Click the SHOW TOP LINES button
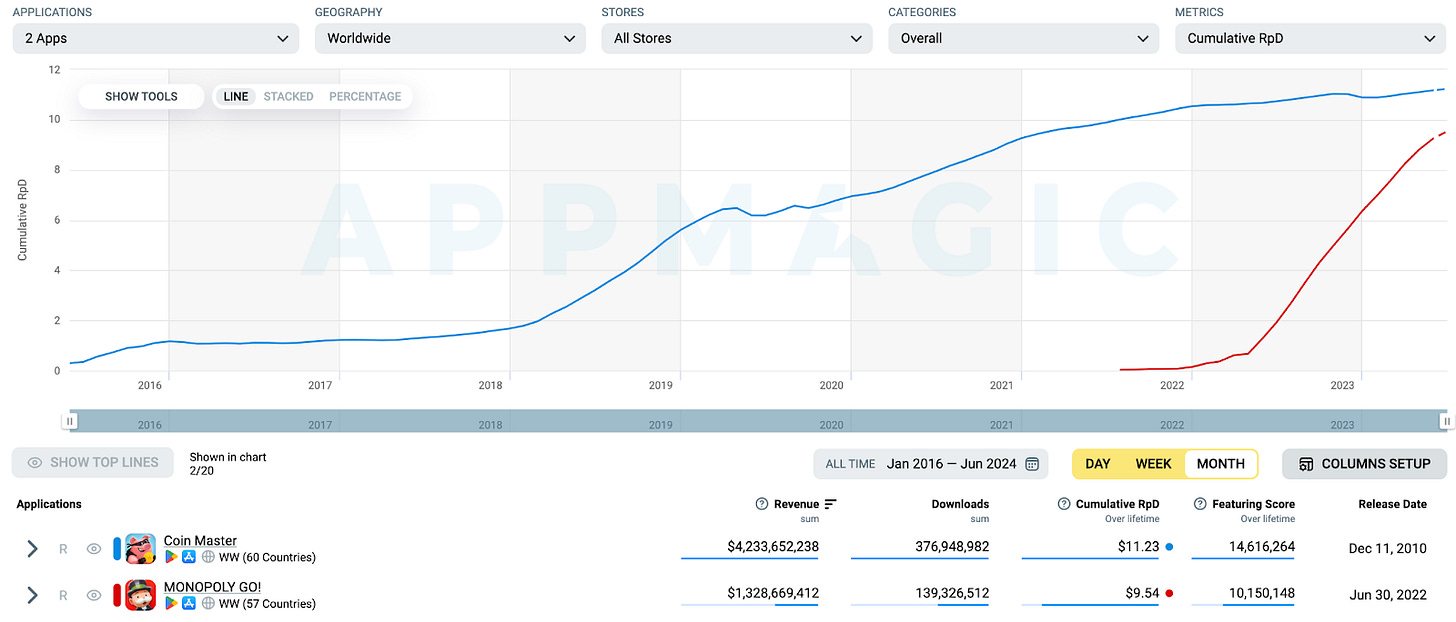 click(x=93, y=463)
